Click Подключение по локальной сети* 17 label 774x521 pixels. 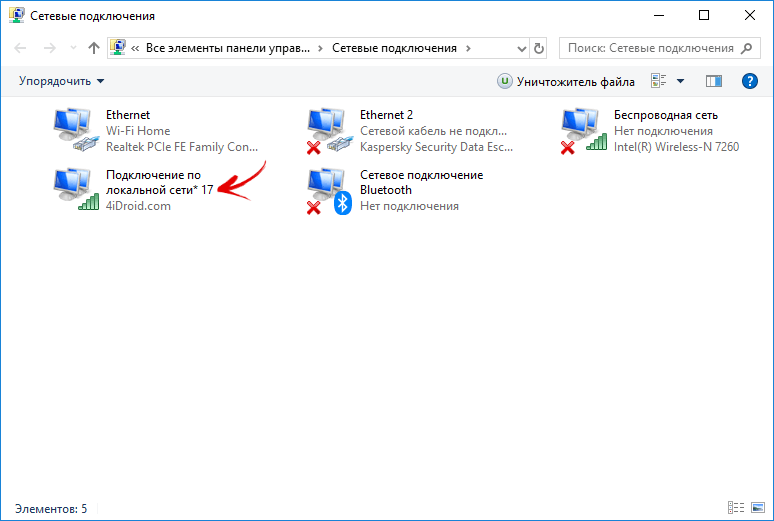point(159,182)
